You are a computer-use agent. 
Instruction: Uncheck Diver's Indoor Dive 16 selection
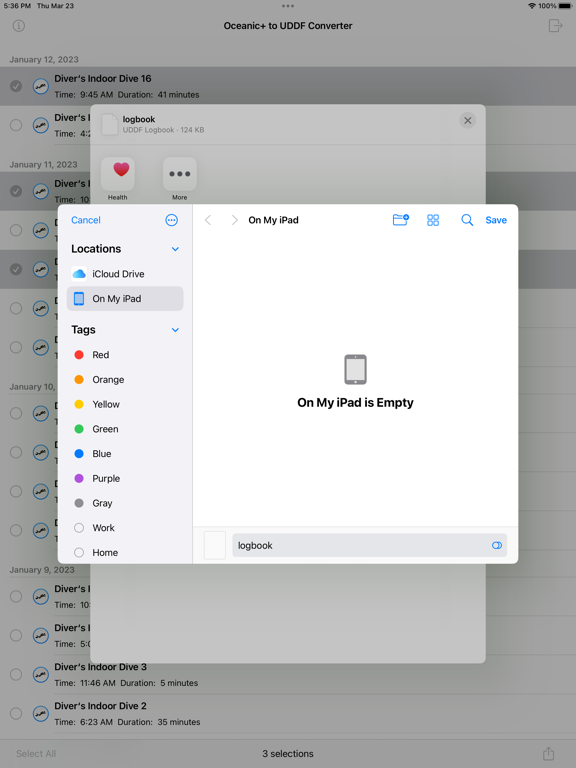point(16,86)
